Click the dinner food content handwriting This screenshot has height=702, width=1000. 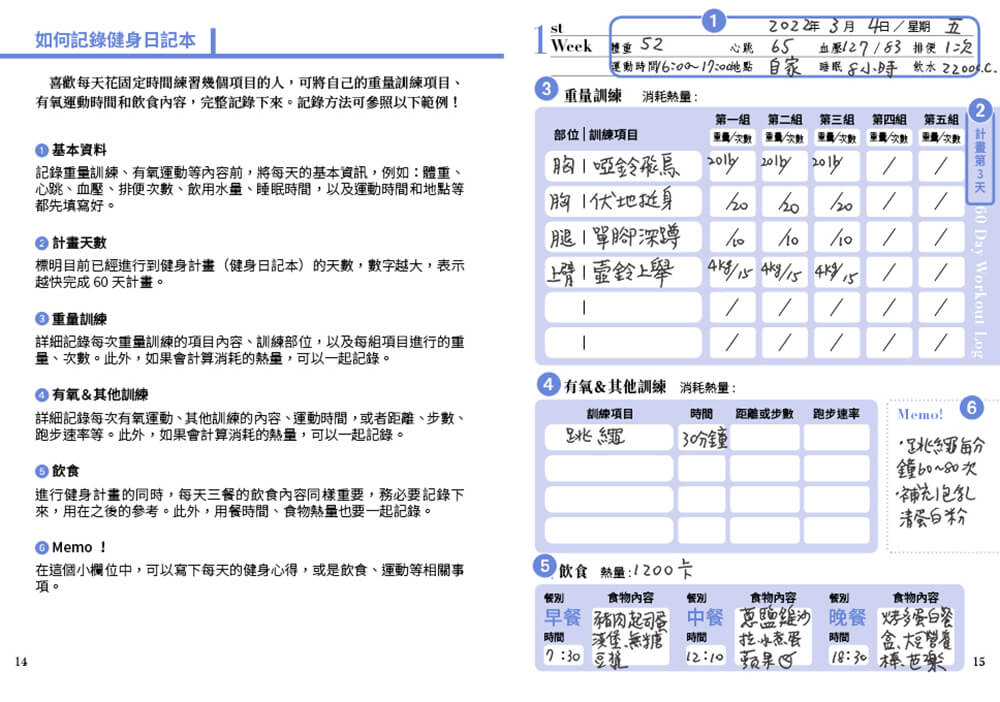click(916, 638)
